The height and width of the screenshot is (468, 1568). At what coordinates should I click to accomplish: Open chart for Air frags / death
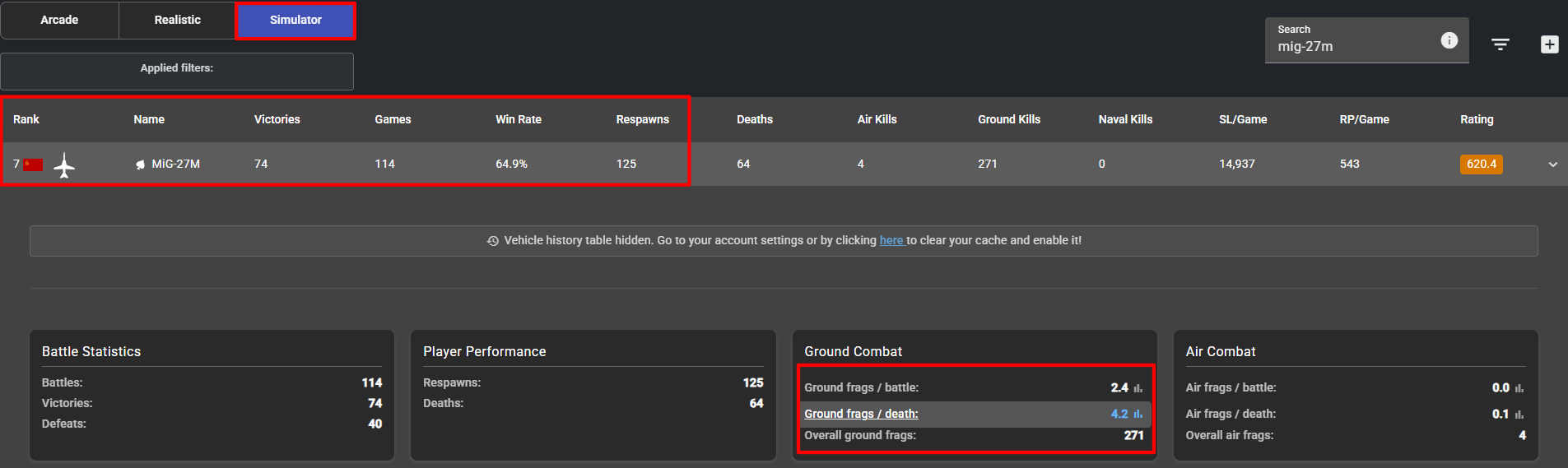point(1519,415)
